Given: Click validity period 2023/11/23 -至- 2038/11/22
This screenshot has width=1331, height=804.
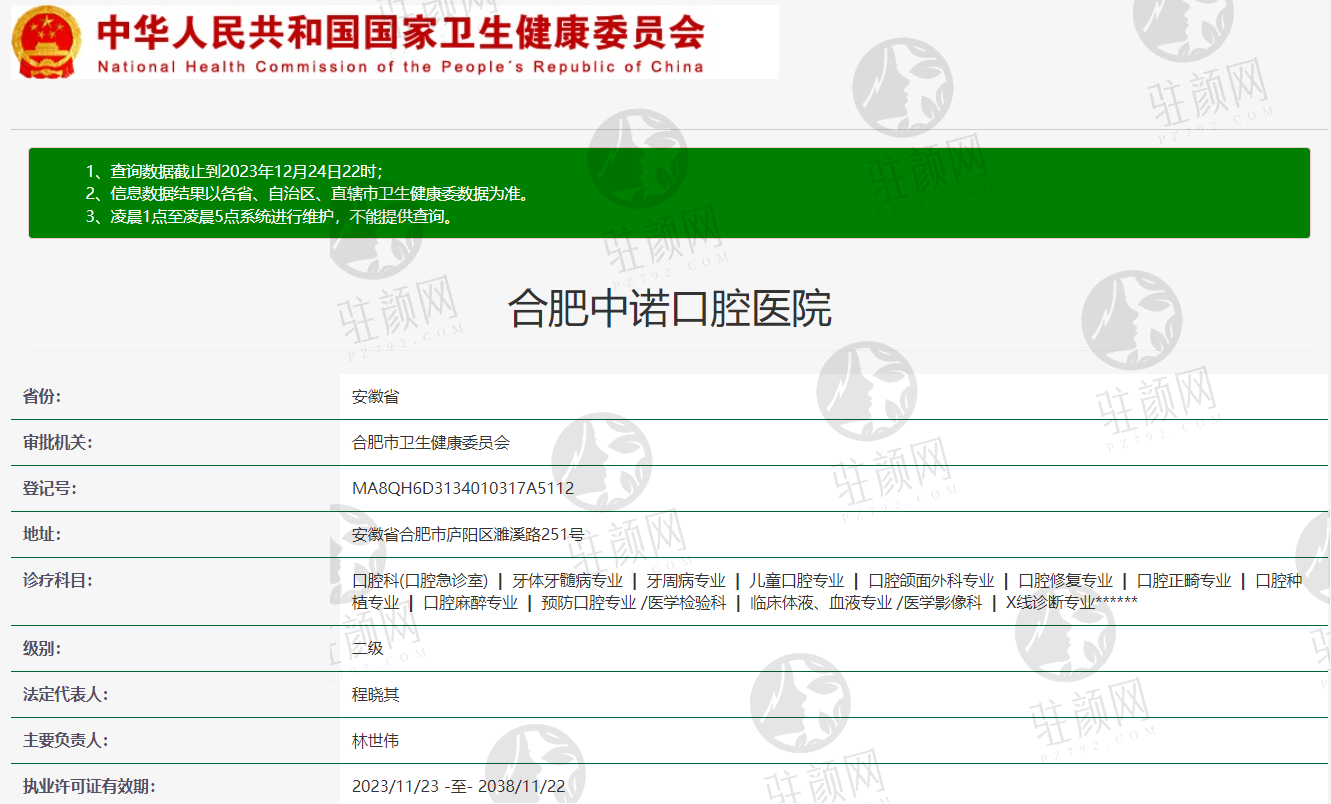Looking at the screenshot, I should [459, 787].
